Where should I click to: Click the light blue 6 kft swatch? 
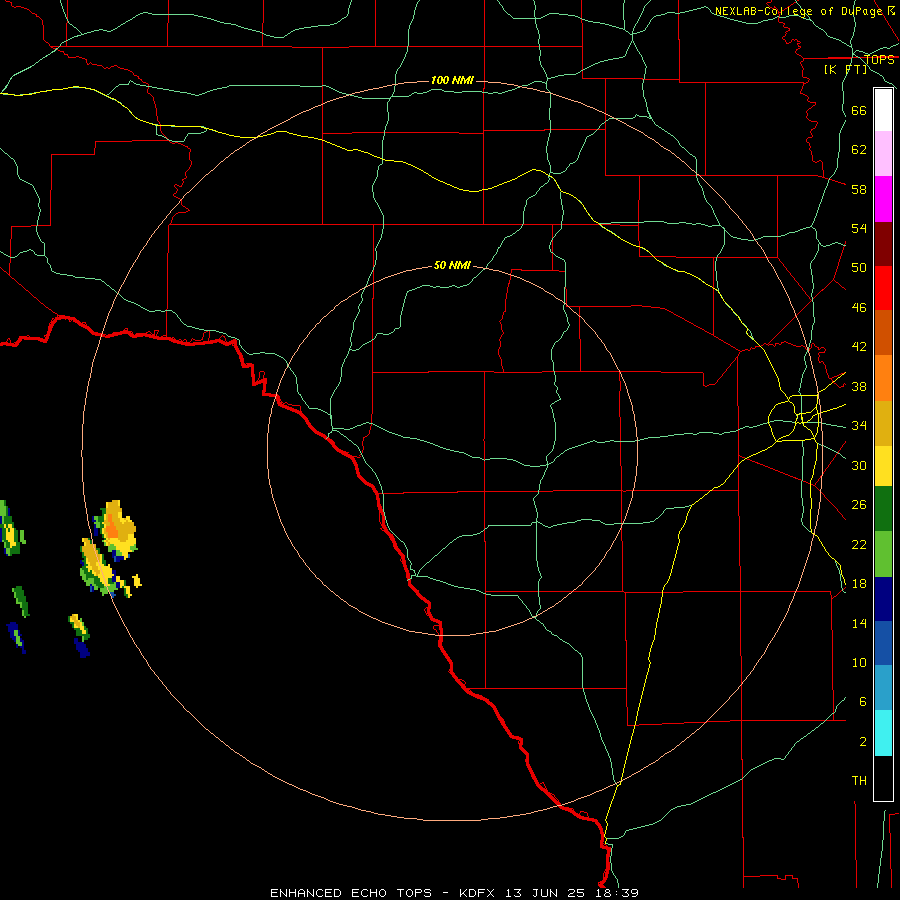click(883, 688)
